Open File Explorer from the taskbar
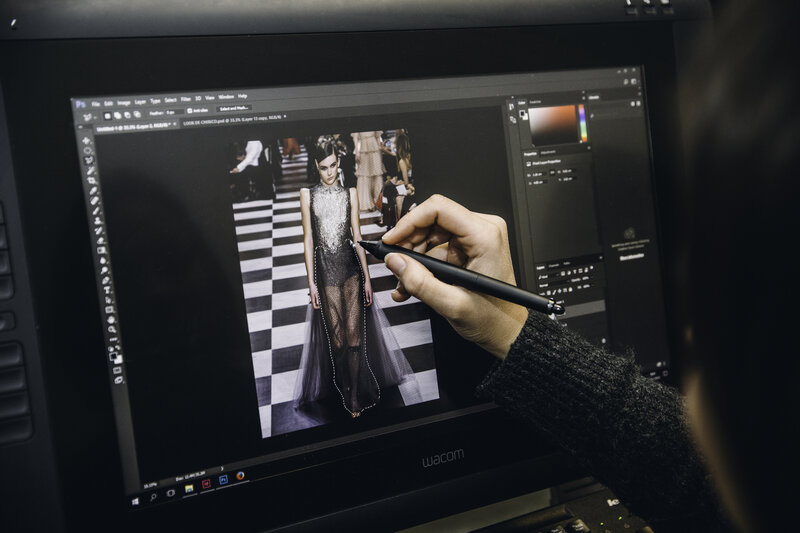The width and height of the screenshot is (800, 533). point(189,489)
